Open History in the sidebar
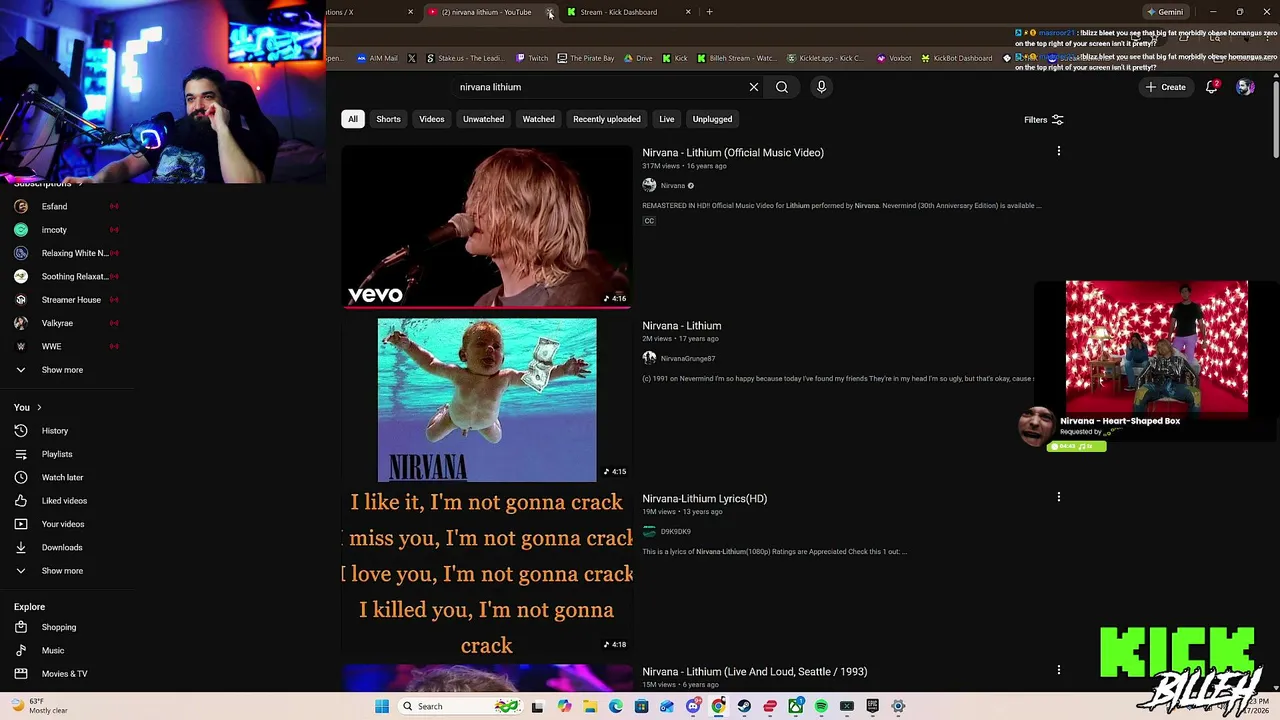Viewport: 1280px width, 720px height. 55,431
